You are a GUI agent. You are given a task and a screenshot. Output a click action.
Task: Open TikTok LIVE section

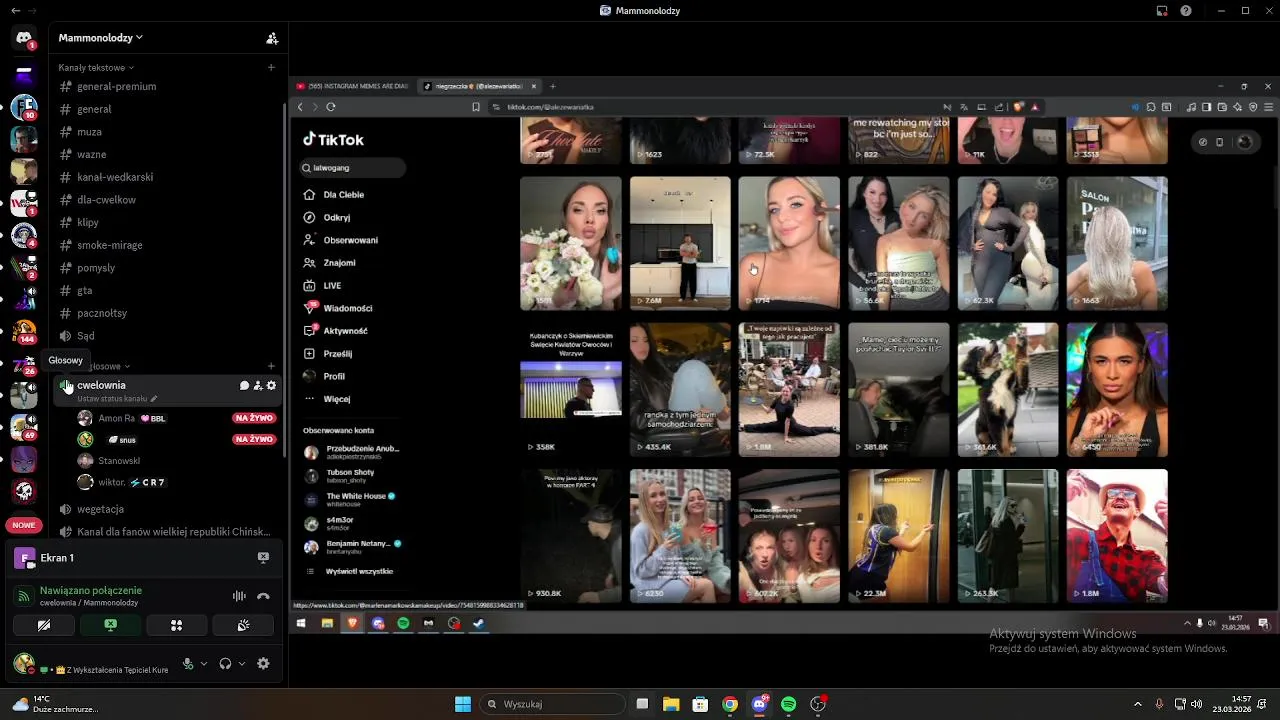pos(323,285)
